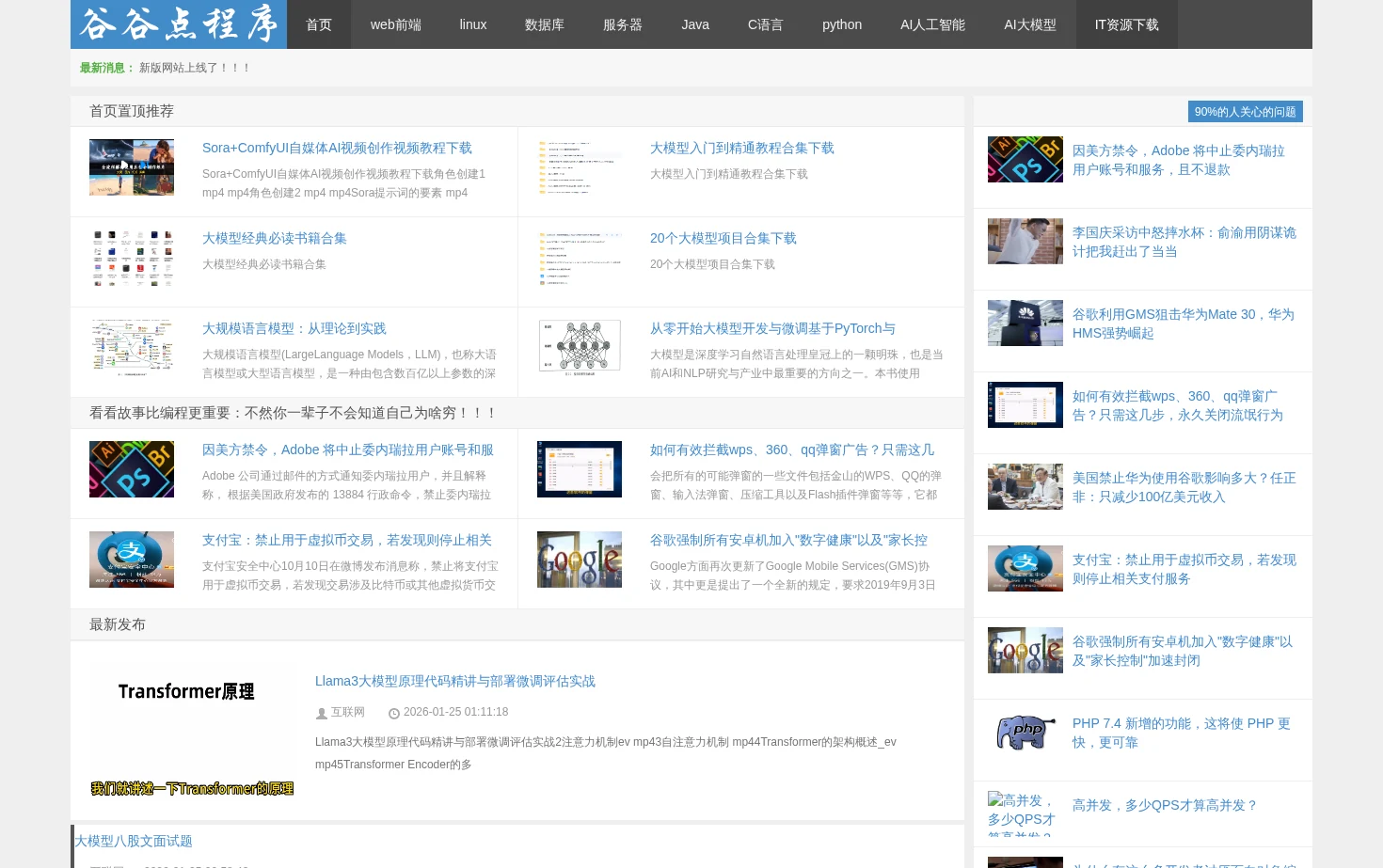Open sidebar 支付宝禁止虚拟币交易 link
Image resolution: width=1383 pixels, height=868 pixels.
(1184, 569)
